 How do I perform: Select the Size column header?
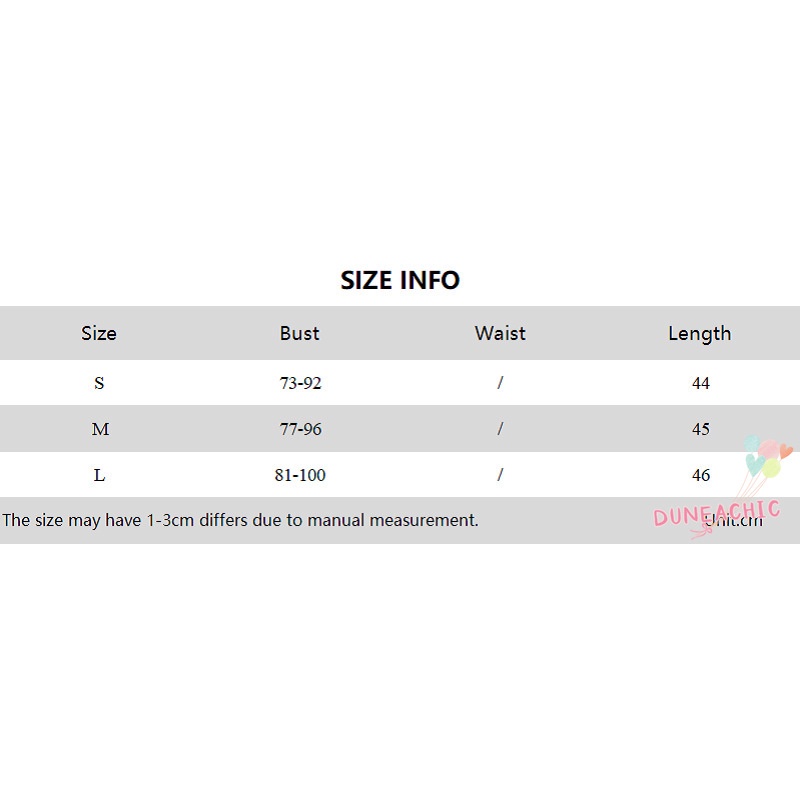[x=99, y=333]
